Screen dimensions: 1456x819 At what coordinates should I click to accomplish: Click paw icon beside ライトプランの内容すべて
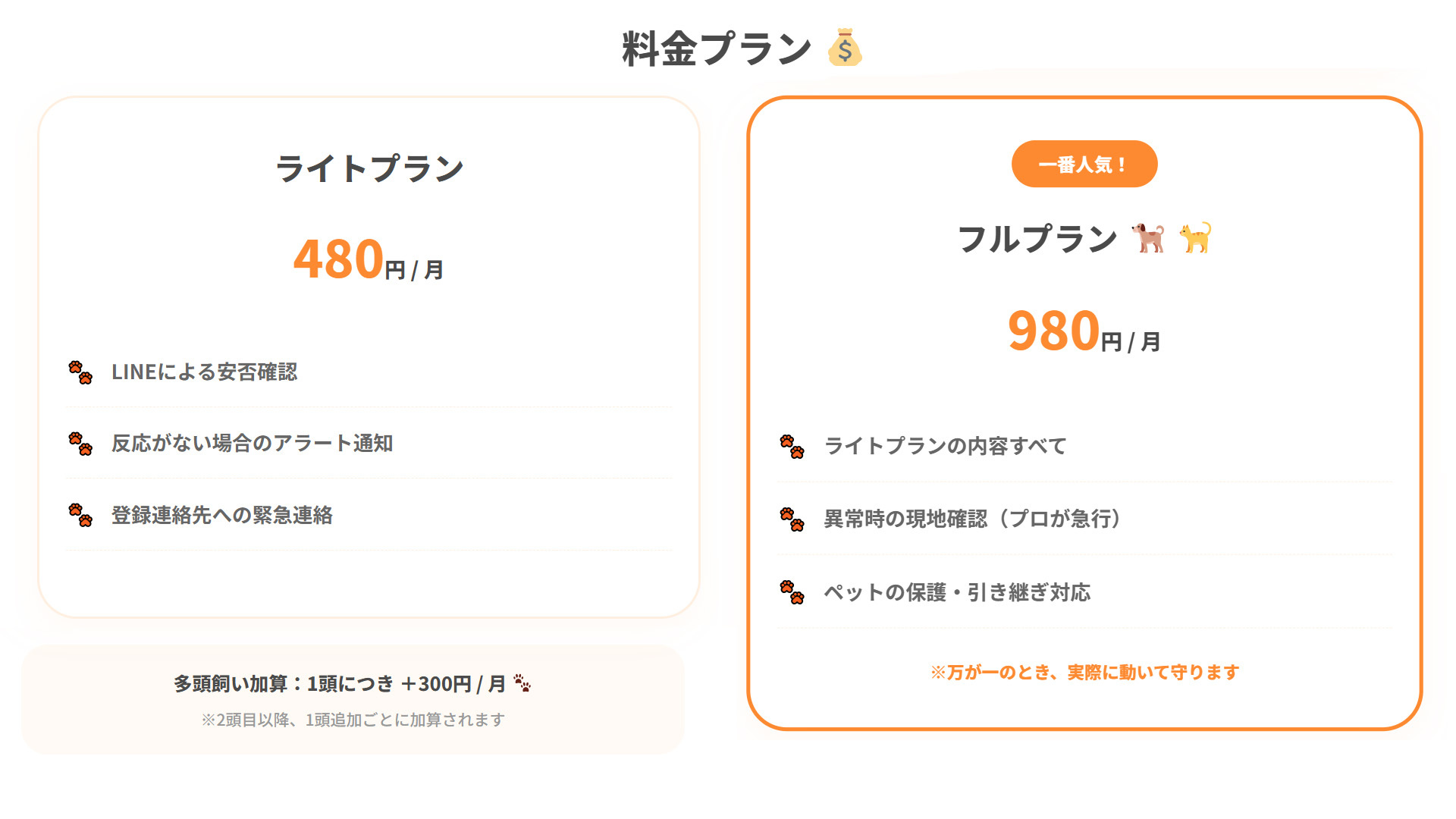(792, 446)
